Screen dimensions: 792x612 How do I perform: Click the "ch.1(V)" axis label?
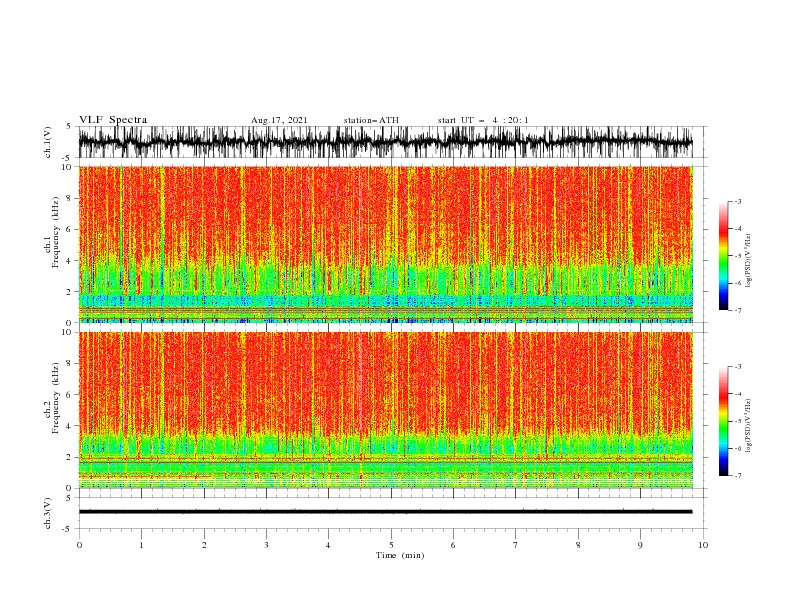tap(48, 142)
